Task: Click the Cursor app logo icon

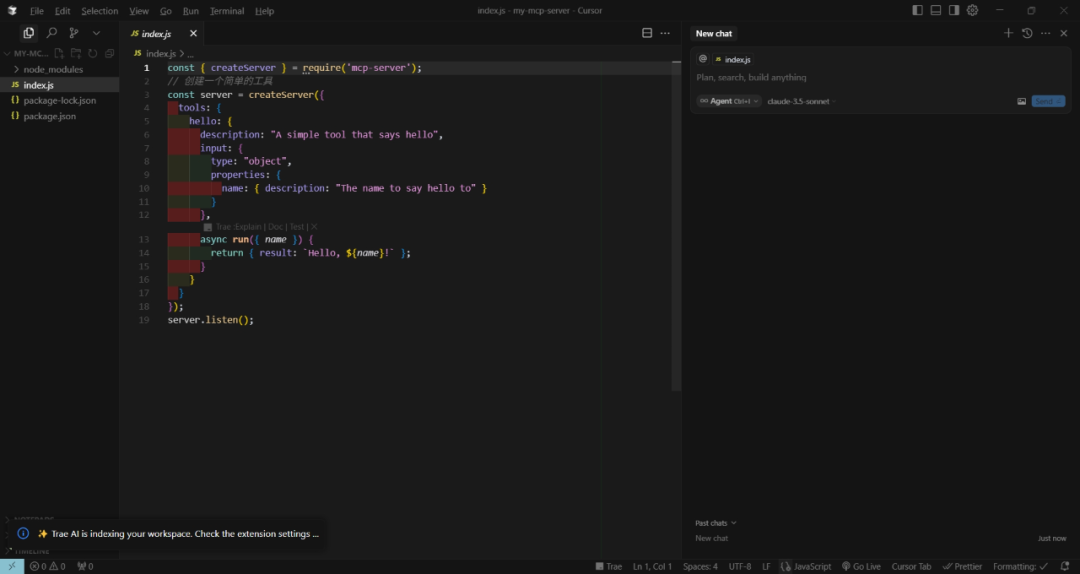Action: coord(12,10)
